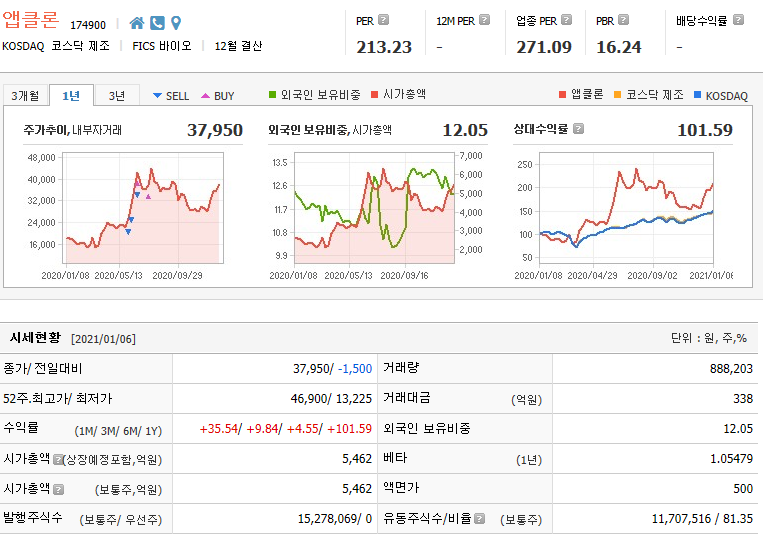Open the company homepage house icon
The width and height of the screenshot is (763, 537).
(137, 23)
